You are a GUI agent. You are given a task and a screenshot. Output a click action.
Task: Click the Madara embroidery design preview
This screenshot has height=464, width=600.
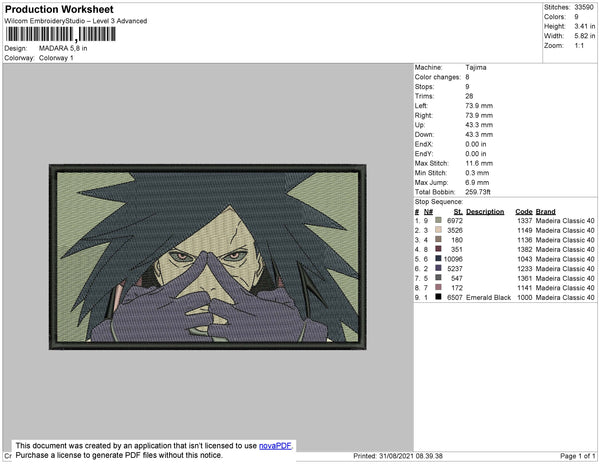pos(208,257)
